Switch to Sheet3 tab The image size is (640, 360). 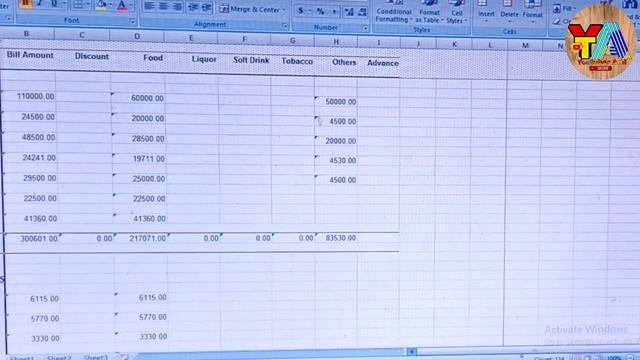click(x=96, y=358)
